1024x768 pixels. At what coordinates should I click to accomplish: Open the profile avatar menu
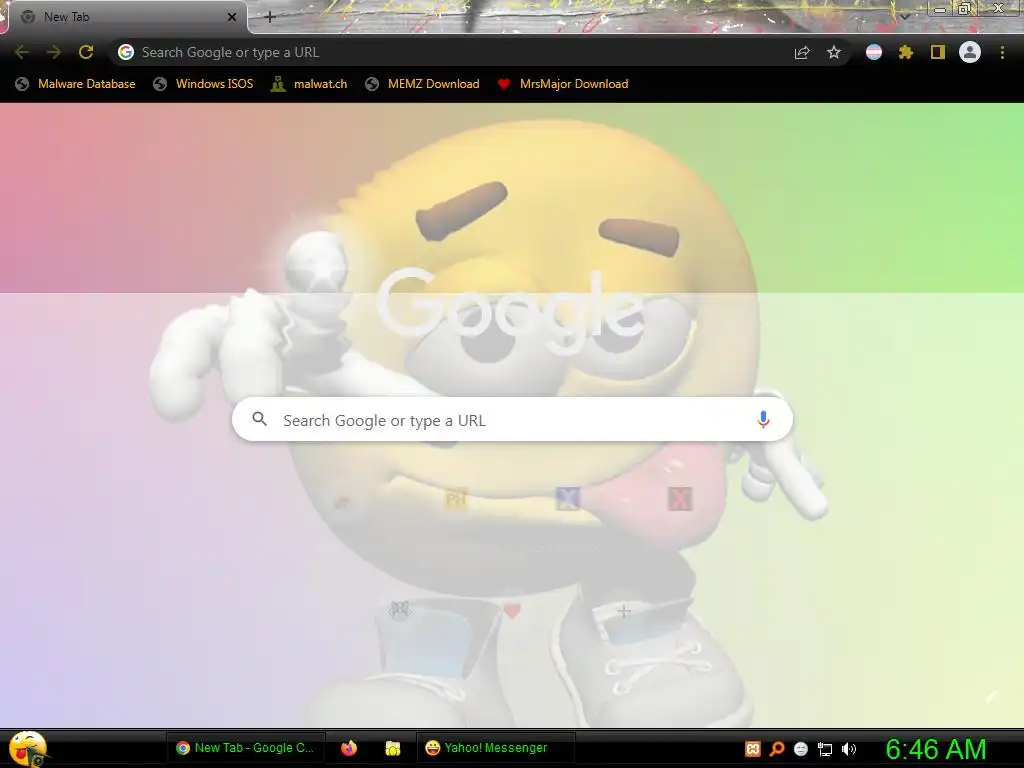(x=970, y=52)
